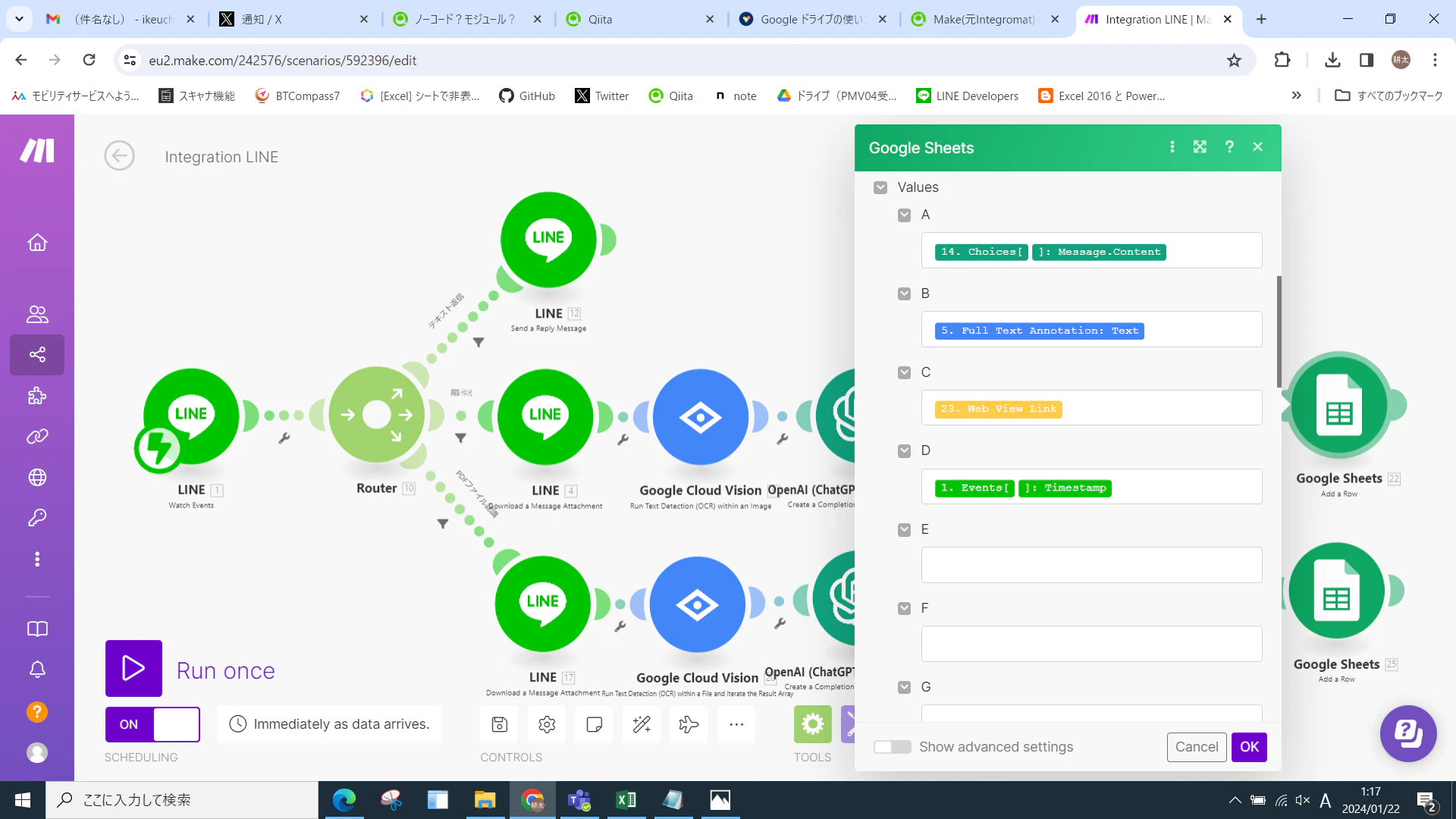Toggle the scenario ON/OFF scheduling switch
This screenshot has height=819, width=1456.
[x=152, y=724]
